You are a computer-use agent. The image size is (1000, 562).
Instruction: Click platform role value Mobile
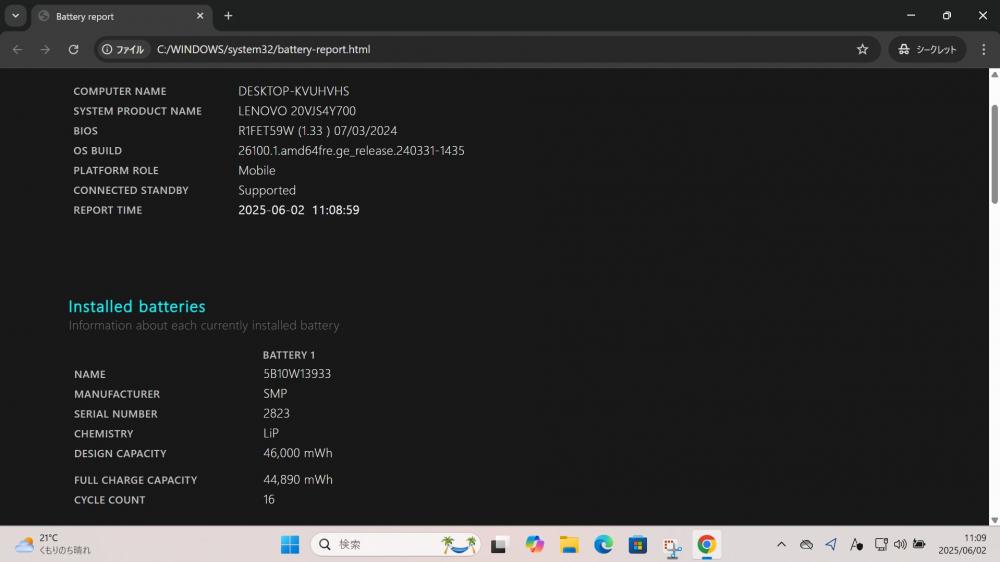coord(257,170)
